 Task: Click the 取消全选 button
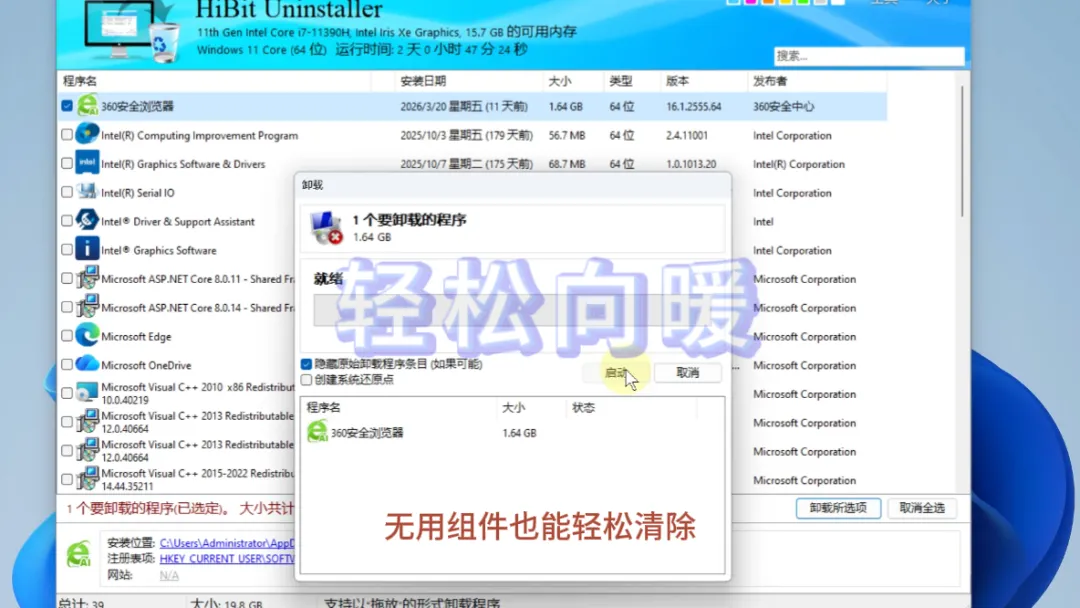click(922, 508)
